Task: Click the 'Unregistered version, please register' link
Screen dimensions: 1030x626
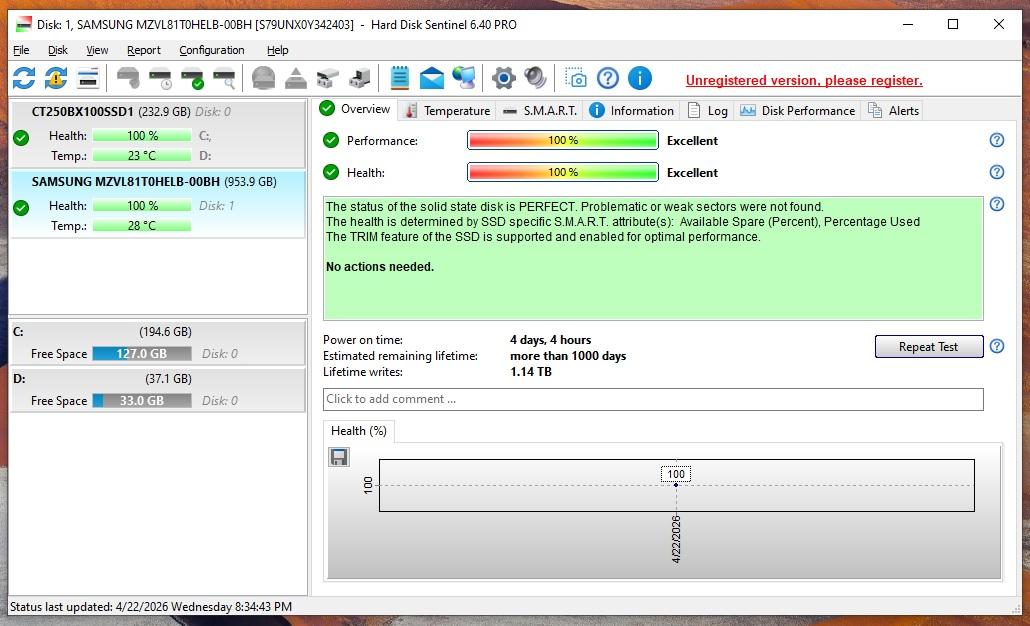Action: click(x=804, y=80)
